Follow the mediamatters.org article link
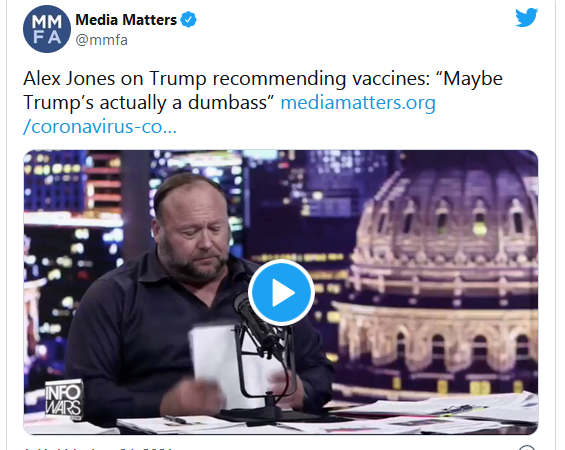Screen dimensions: 565x450 (358, 103)
